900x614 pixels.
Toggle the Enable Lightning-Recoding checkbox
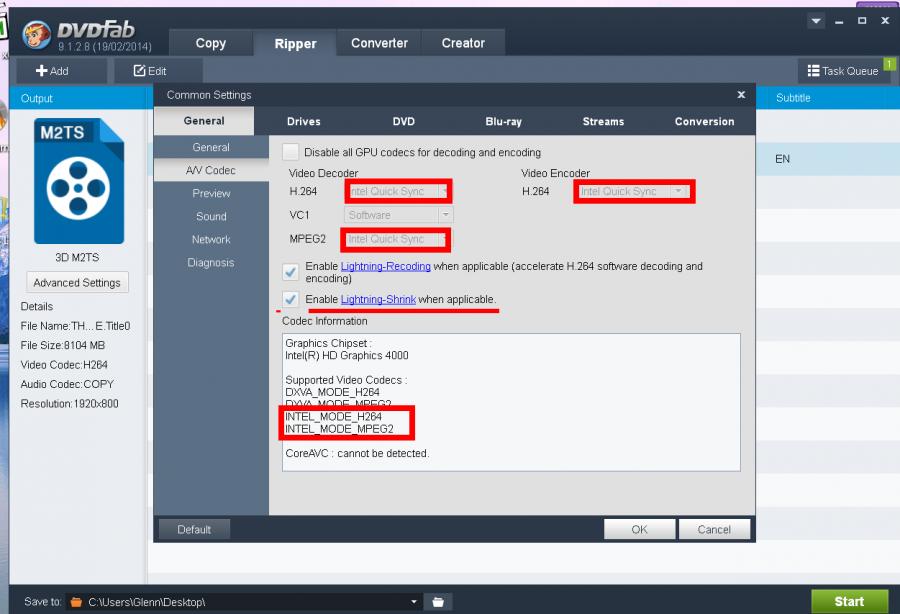tap(290, 271)
